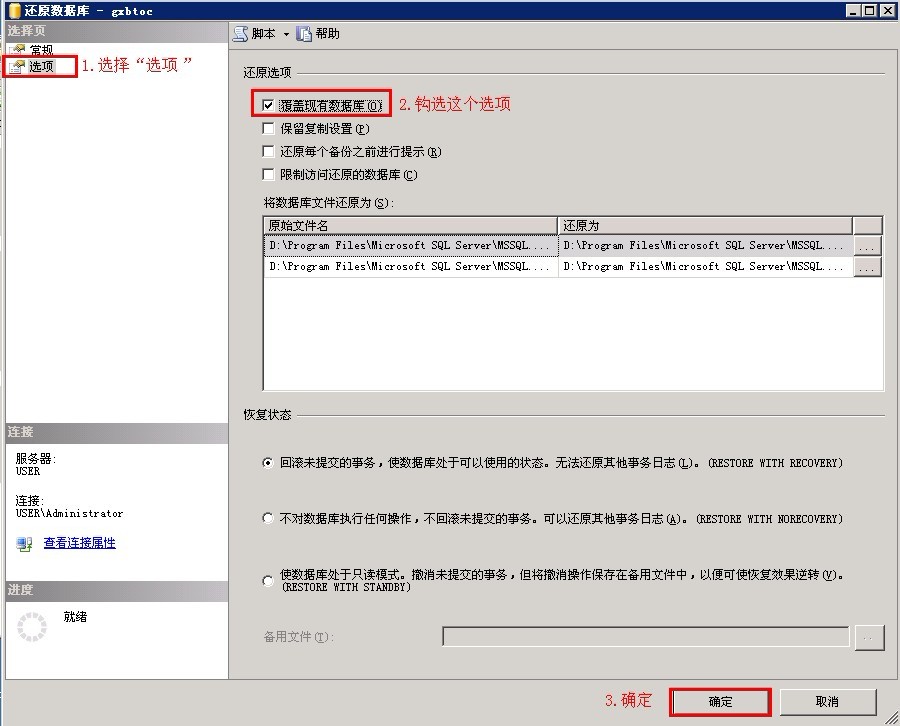
Task: Click USER\Administrator connection text
Action: pyautogui.click(x=69, y=513)
